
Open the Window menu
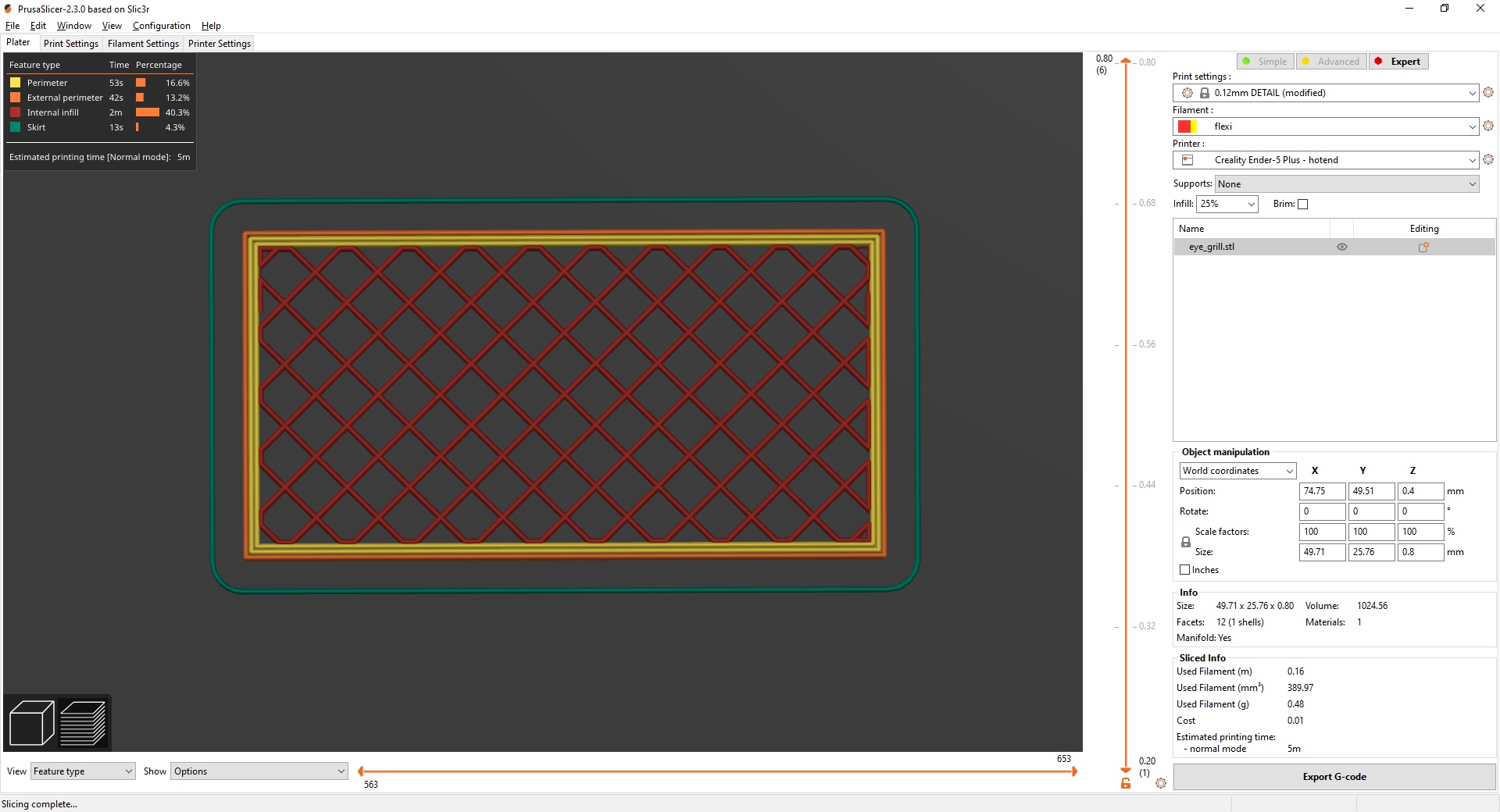pyautogui.click(x=74, y=26)
